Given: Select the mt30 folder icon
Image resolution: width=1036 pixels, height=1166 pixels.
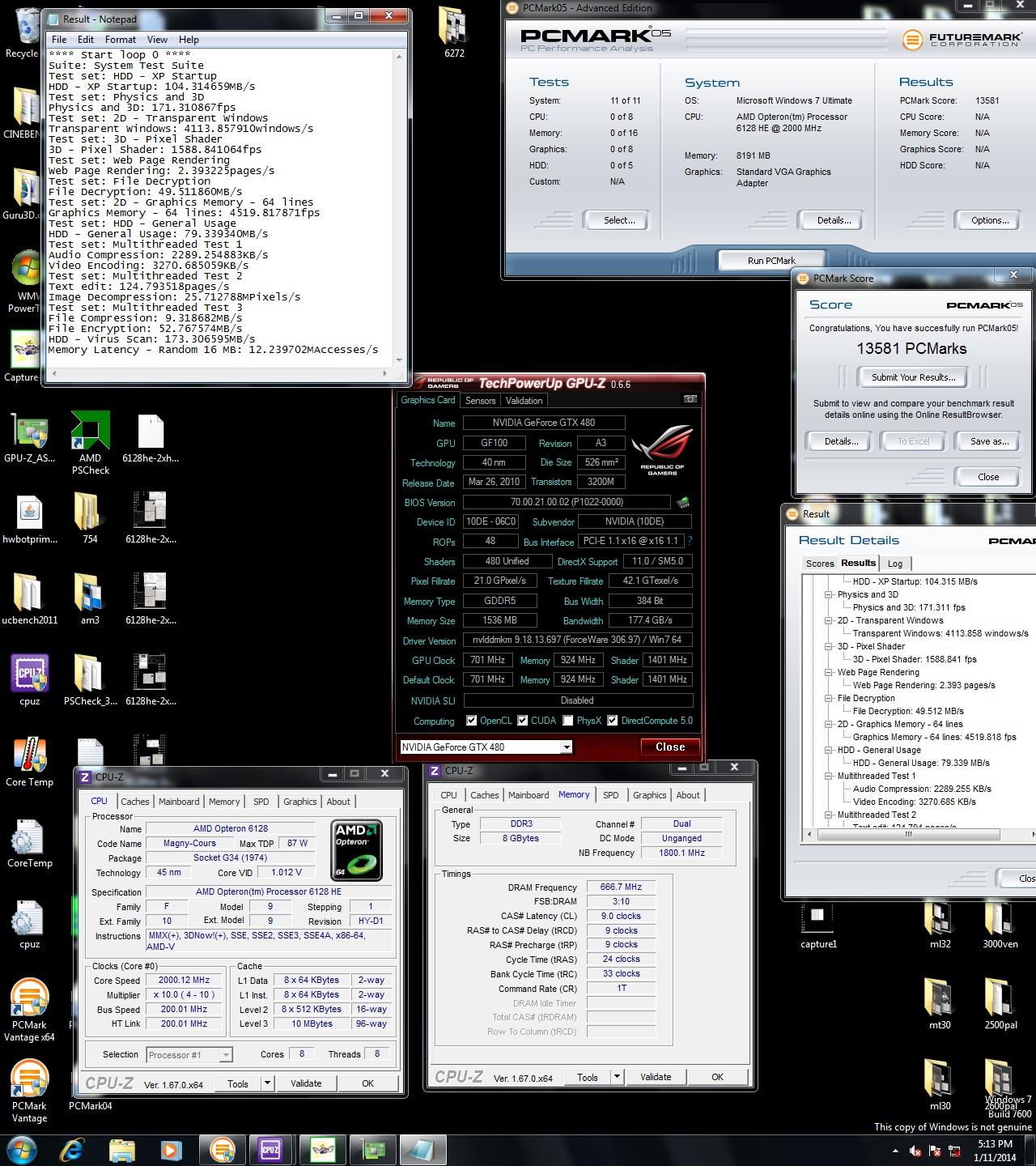Looking at the screenshot, I should [940, 1004].
